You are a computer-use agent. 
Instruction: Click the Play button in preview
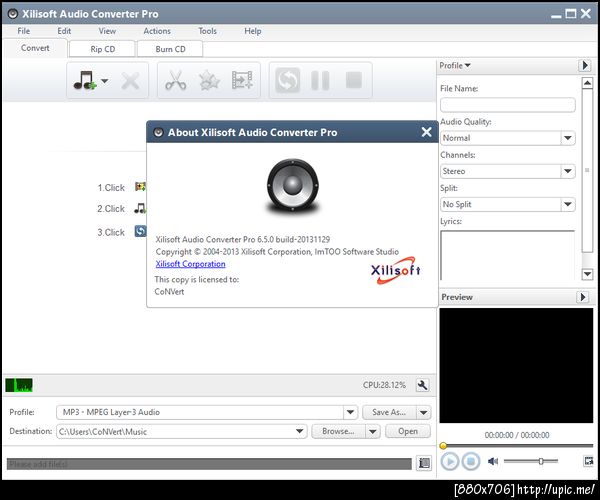tap(450, 461)
